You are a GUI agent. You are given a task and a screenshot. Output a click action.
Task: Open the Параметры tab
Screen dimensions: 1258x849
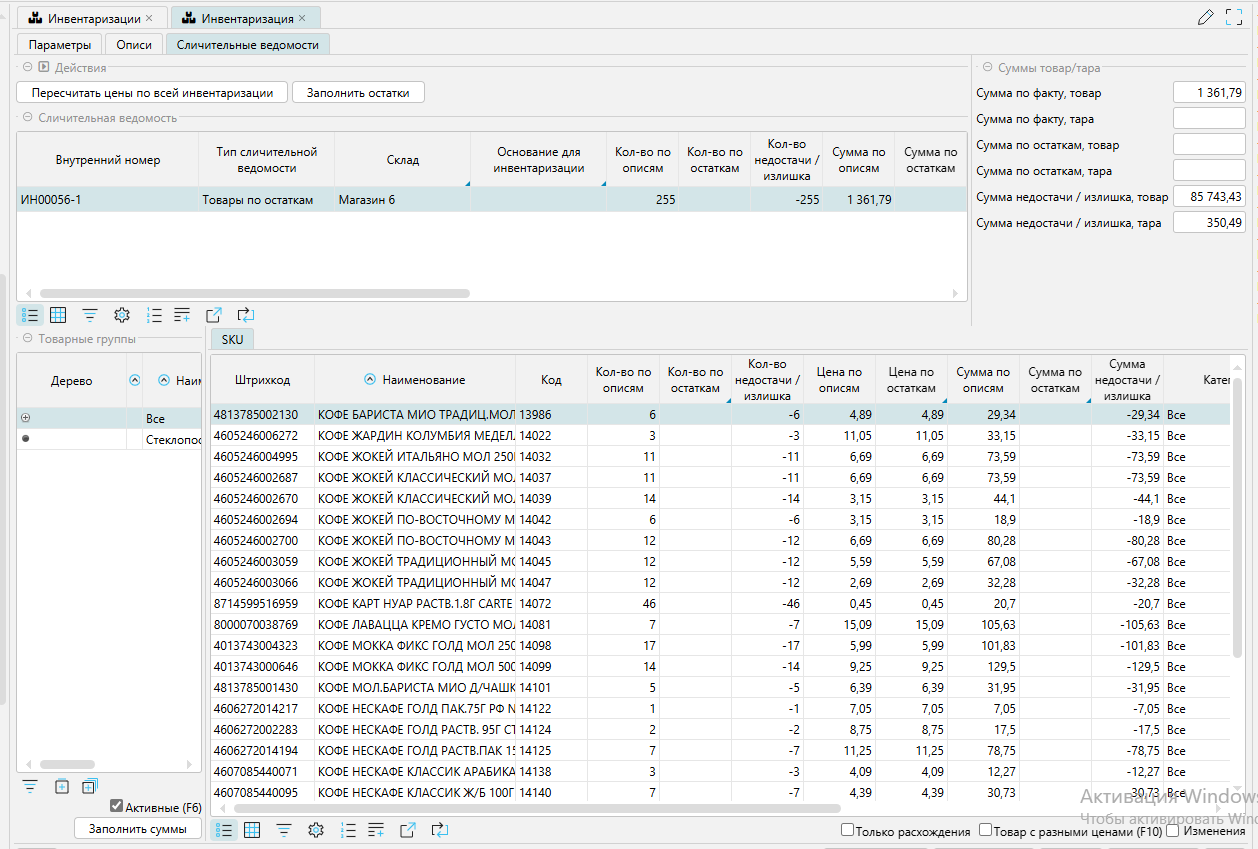click(60, 45)
